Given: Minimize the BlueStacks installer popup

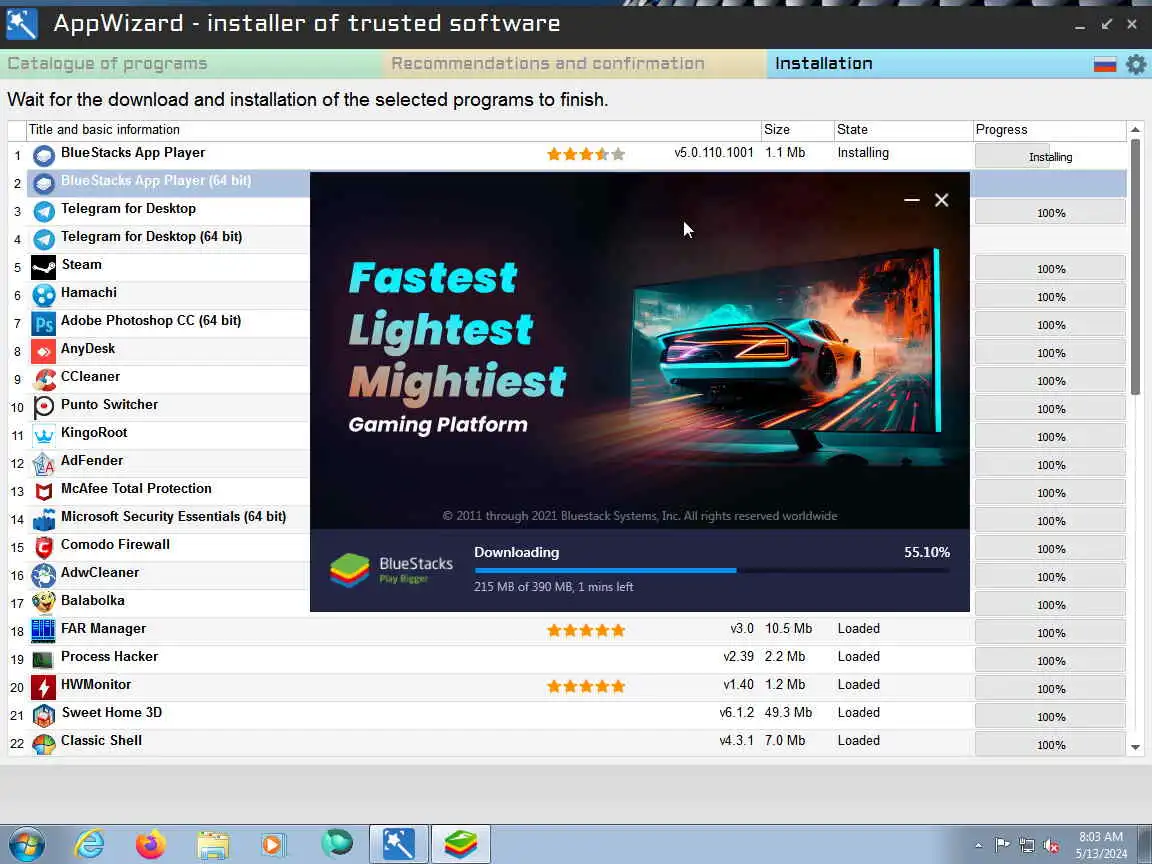Looking at the screenshot, I should pyautogui.click(x=912, y=200).
